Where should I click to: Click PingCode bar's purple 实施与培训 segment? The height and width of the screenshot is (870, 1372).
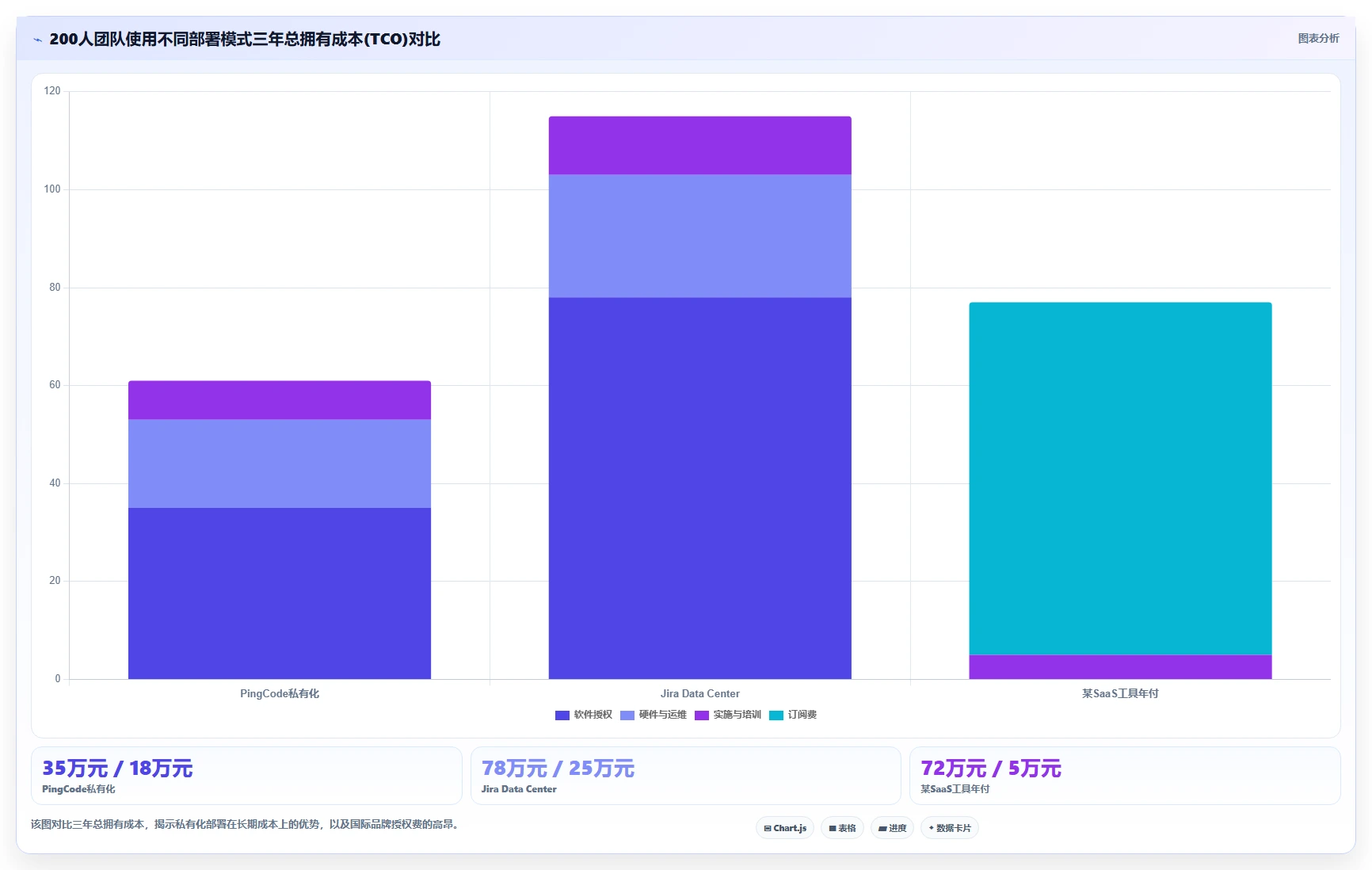pyautogui.click(x=280, y=400)
